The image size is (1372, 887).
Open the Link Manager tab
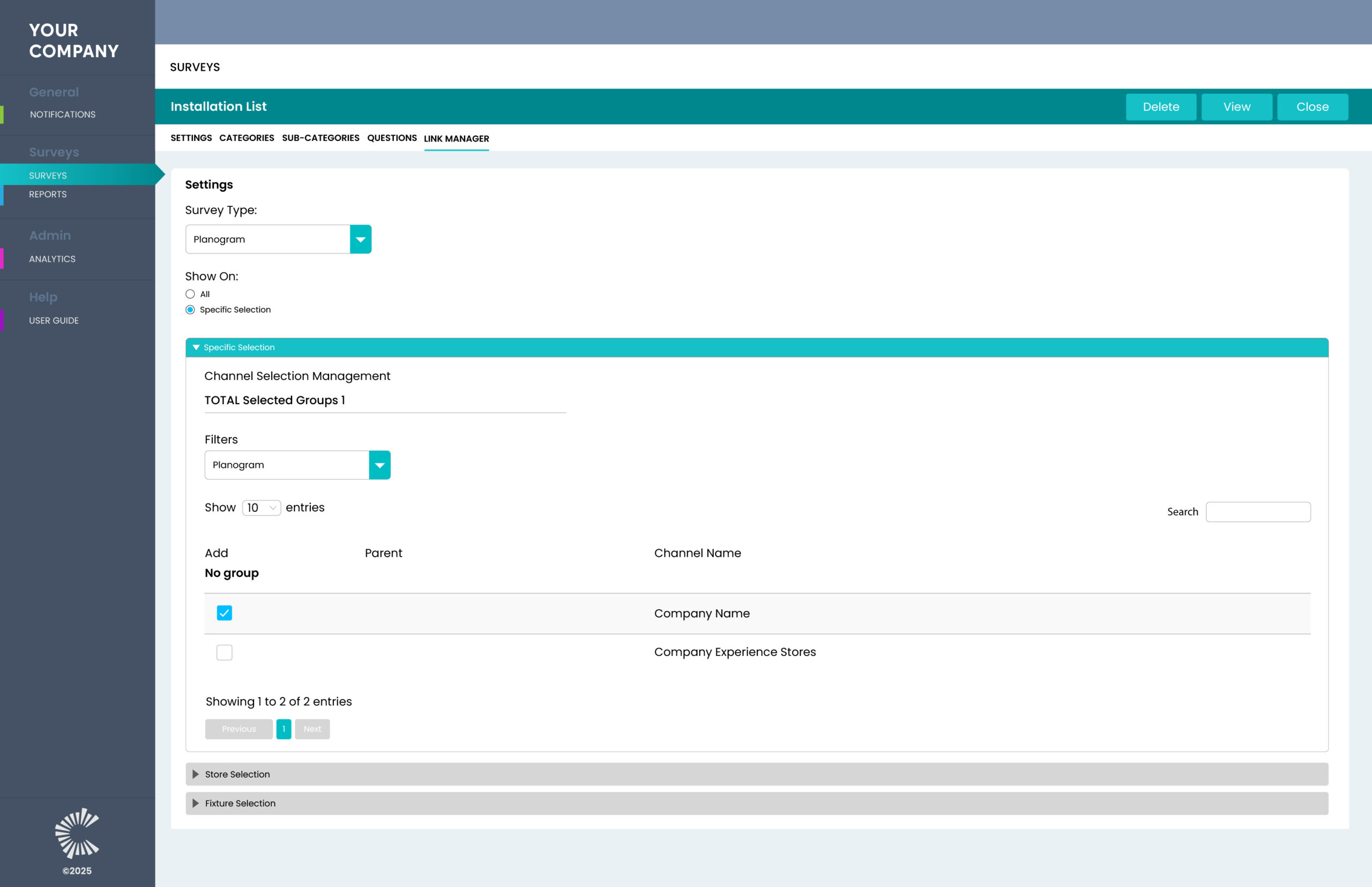pyautogui.click(x=457, y=139)
